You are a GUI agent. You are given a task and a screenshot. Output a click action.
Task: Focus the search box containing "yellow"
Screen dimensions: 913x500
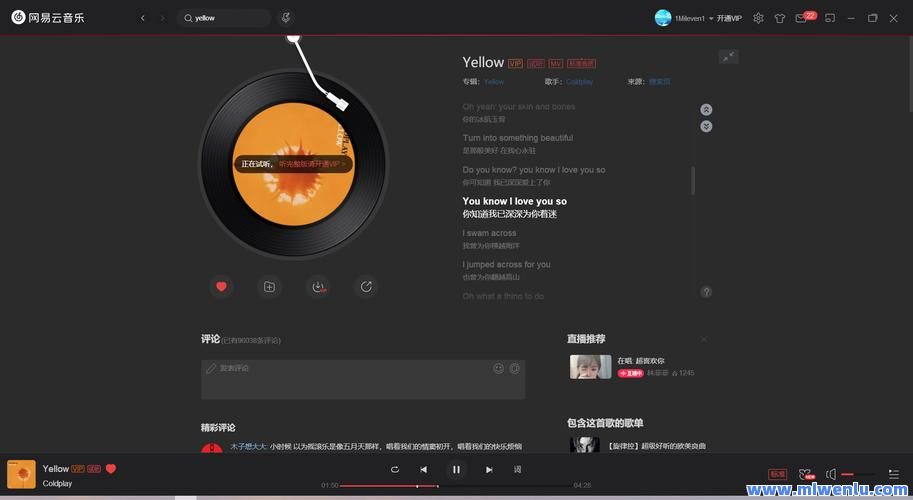[x=224, y=18]
